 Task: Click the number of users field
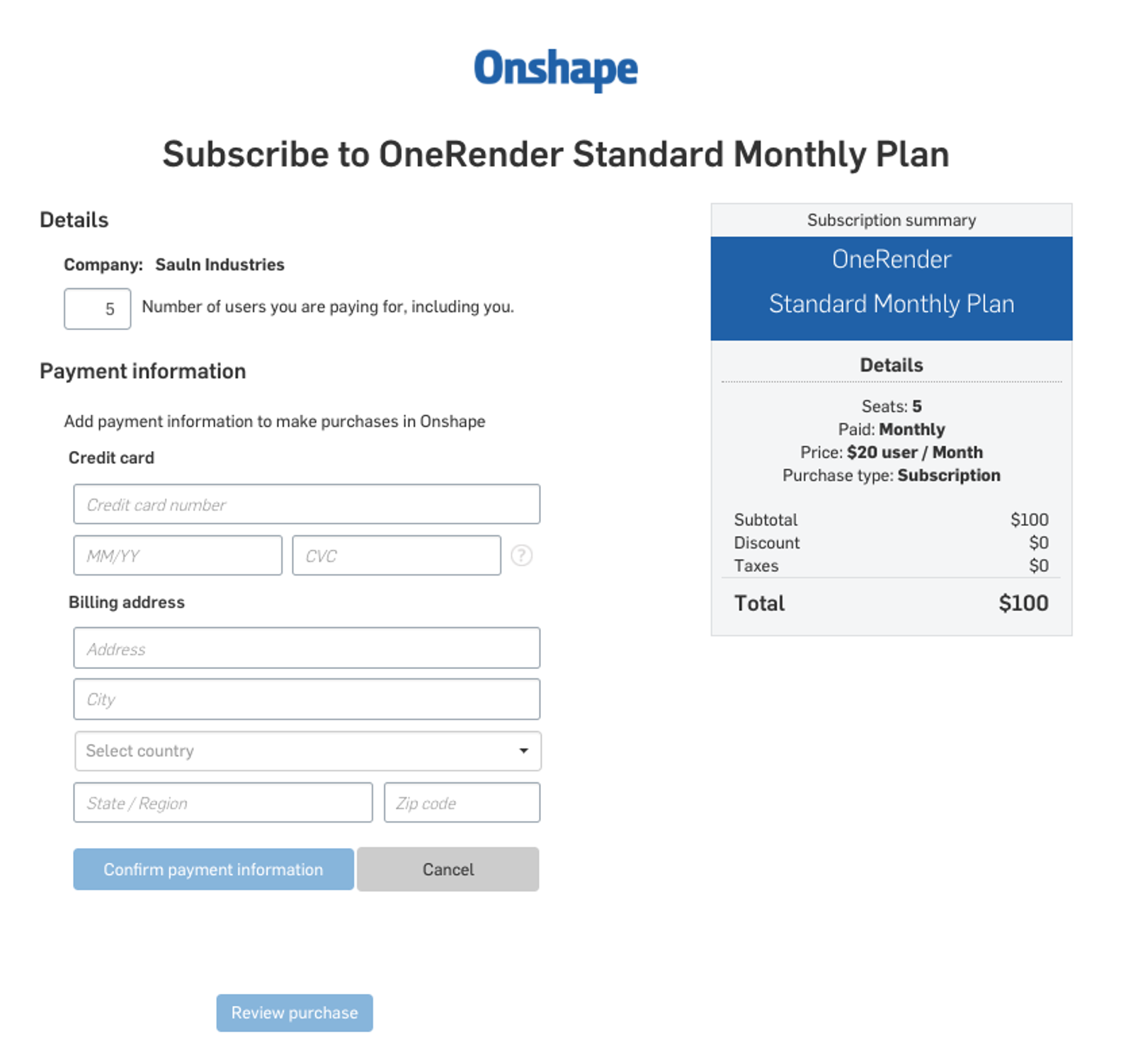[x=98, y=309]
